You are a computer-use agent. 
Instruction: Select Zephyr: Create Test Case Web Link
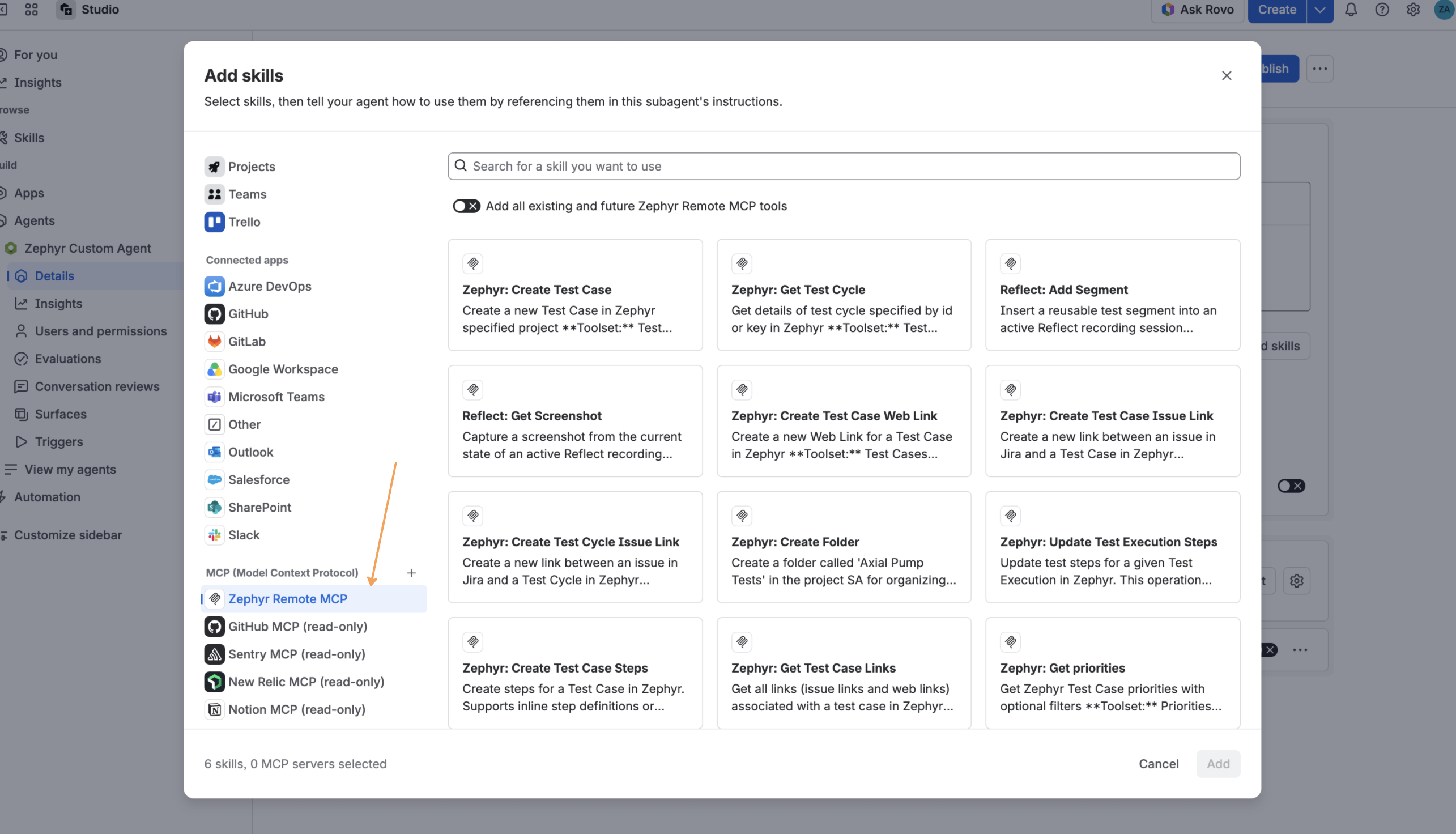(x=843, y=420)
